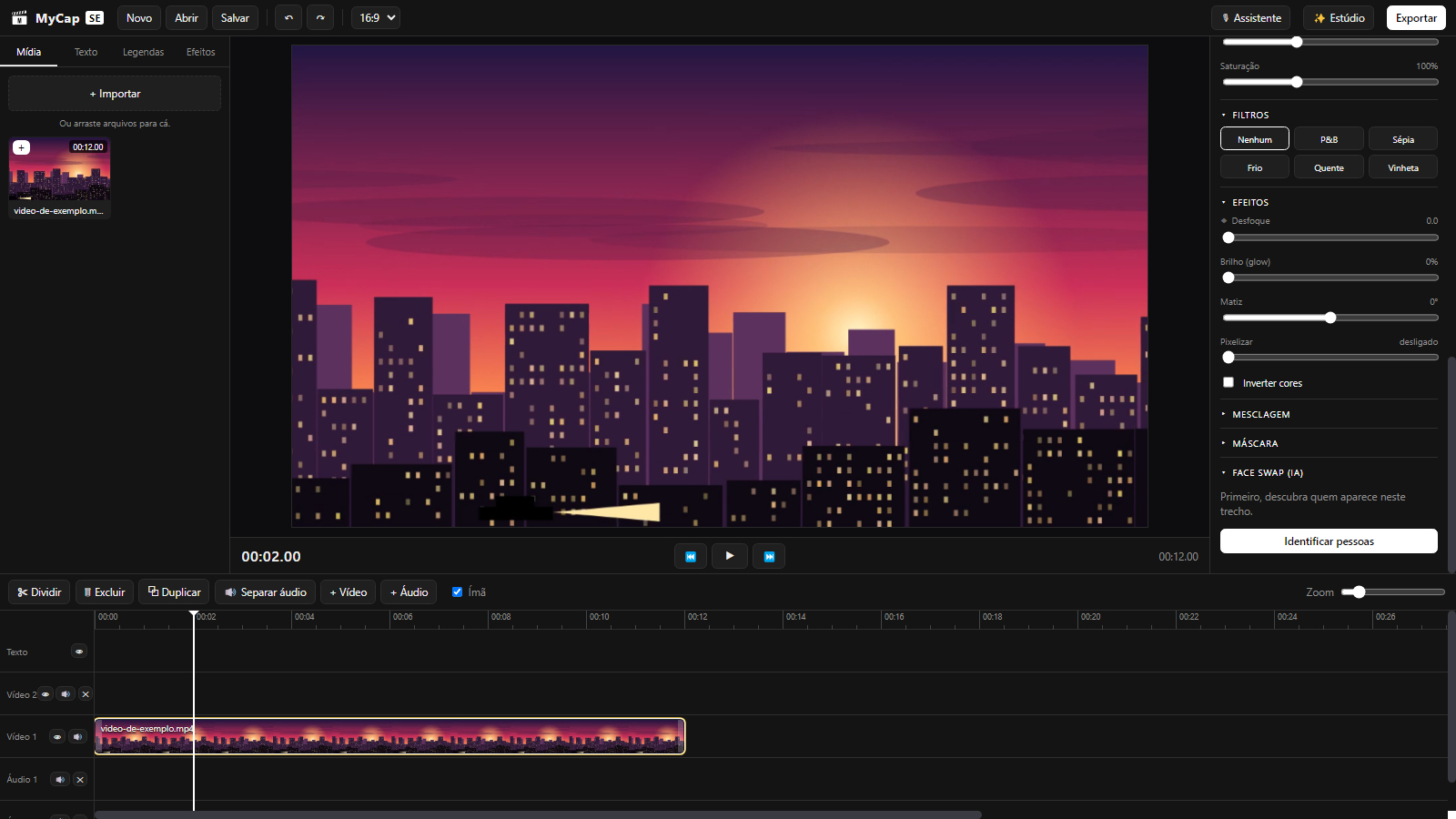Mute the Vídeo 2 track
Viewport: 1456px width, 819px height.
(66, 694)
